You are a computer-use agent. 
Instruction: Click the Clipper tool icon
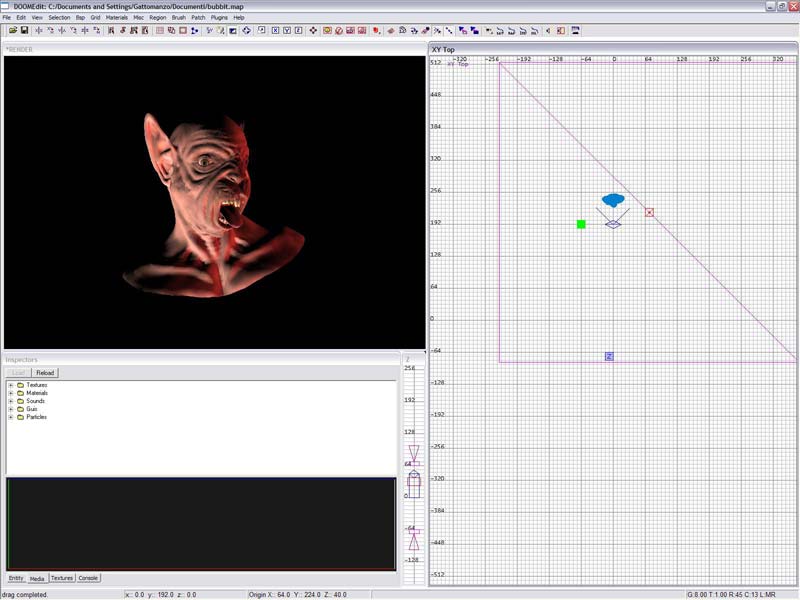(x=194, y=31)
